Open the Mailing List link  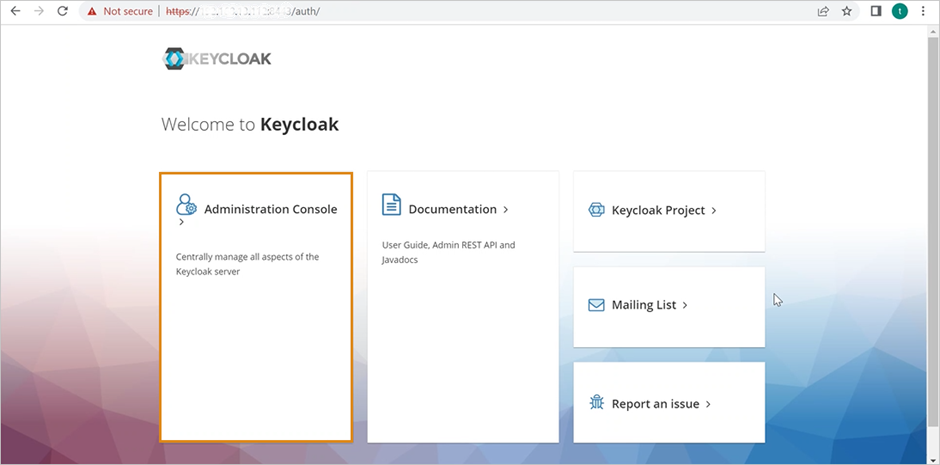click(x=644, y=305)
